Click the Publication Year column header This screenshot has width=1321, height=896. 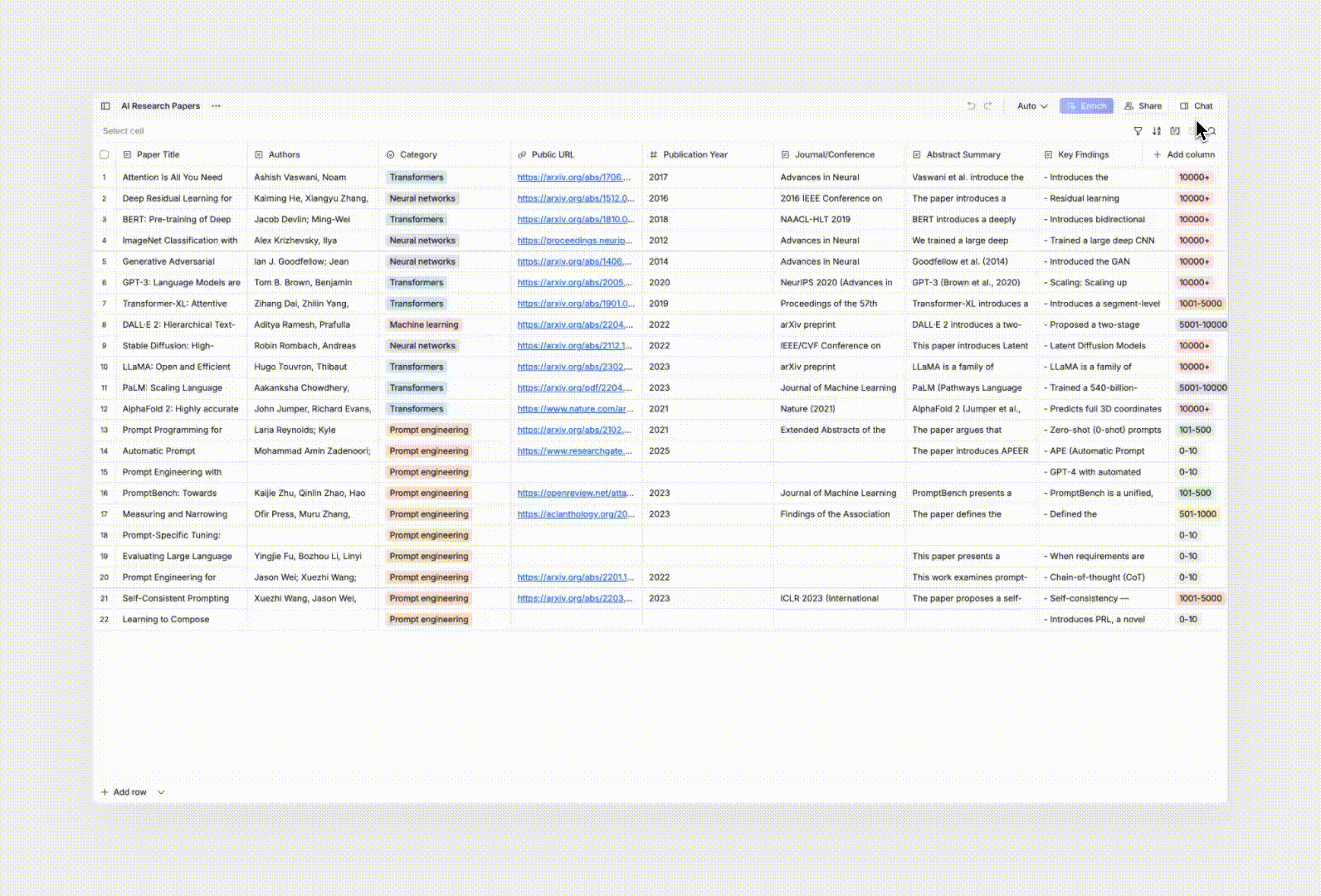coord(709,154)
